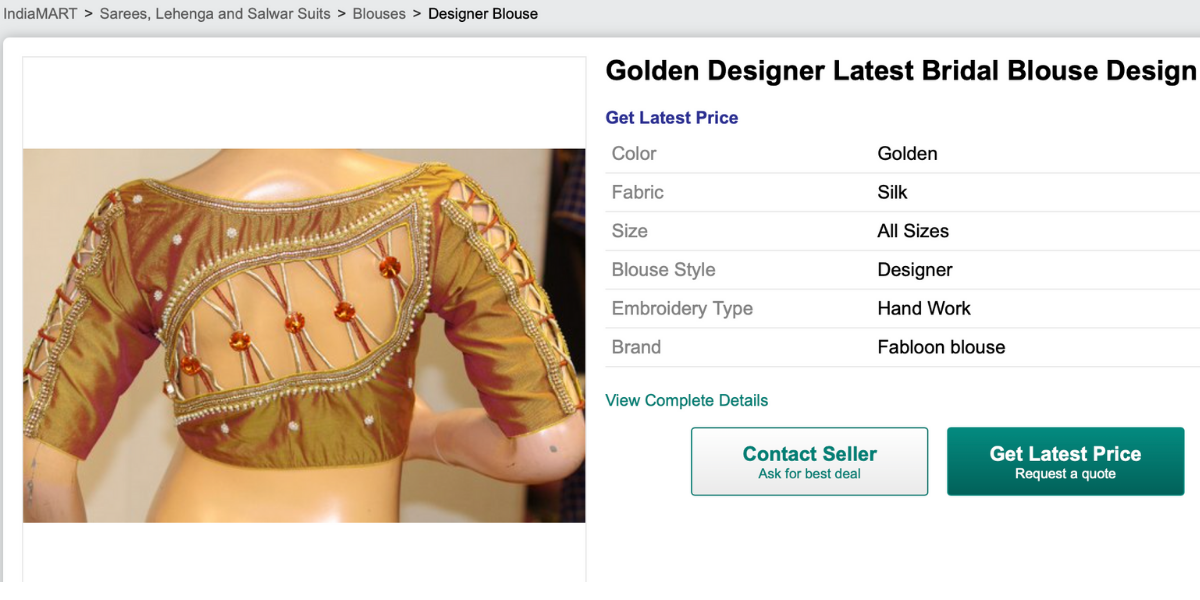Open View Complete Details link

(687, 401)
